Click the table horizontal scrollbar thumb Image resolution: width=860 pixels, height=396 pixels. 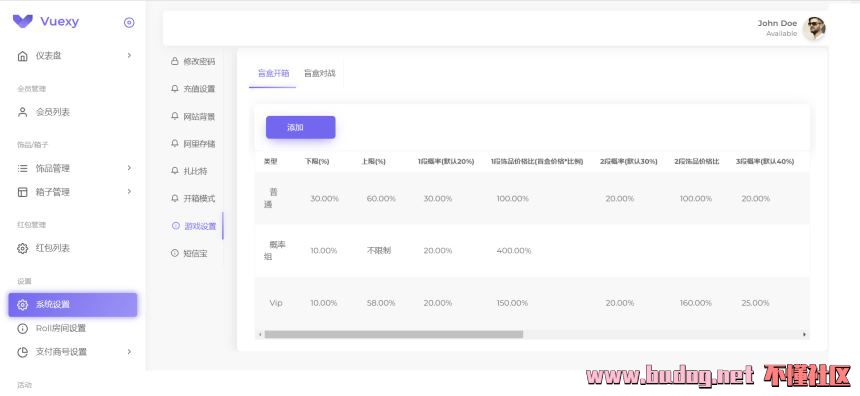394,334
